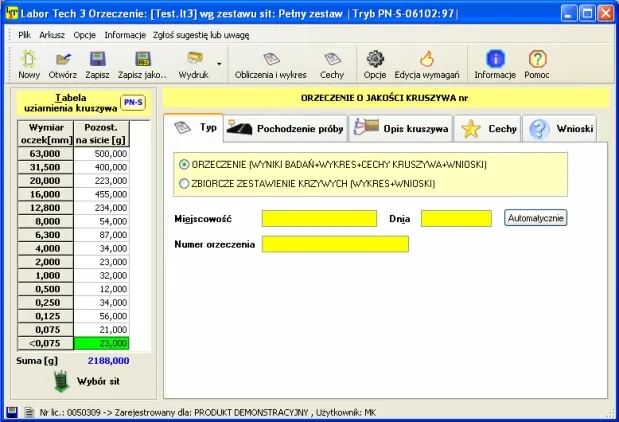
Task: Click the Zapisz jako toolbar icon
Action: tap(142, 60)
